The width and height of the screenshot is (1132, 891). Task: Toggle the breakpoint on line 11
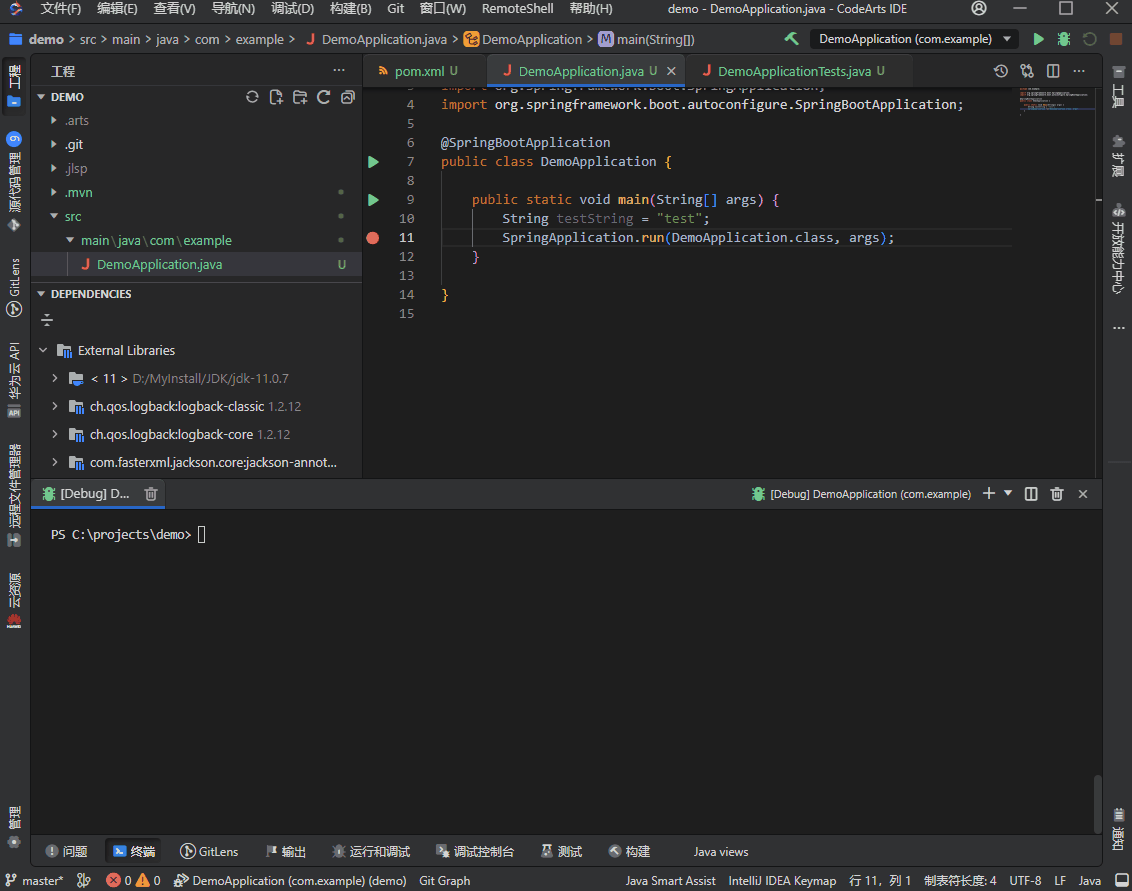tap(373, 238)
